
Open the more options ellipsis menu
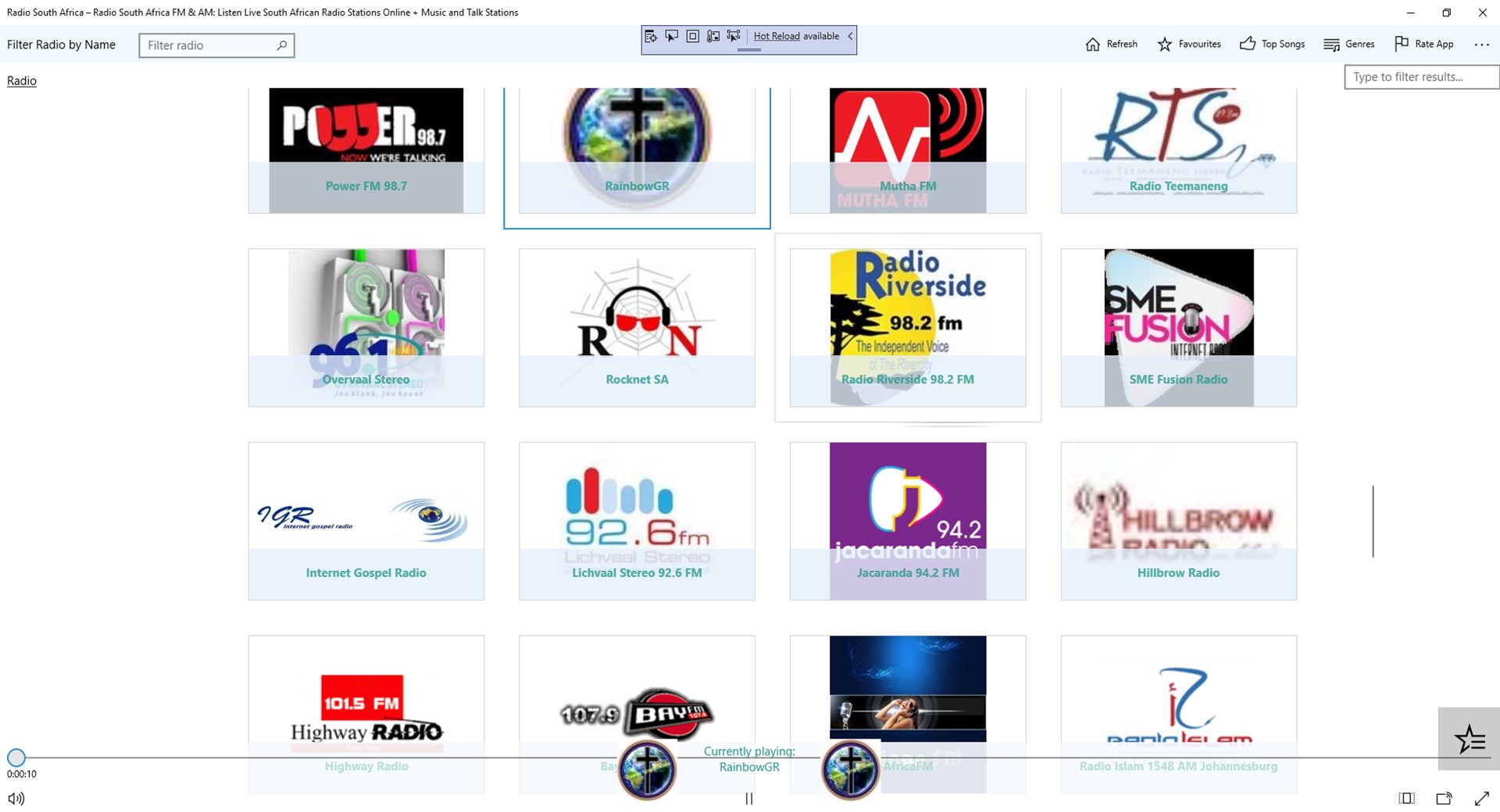coord(1482,45)
